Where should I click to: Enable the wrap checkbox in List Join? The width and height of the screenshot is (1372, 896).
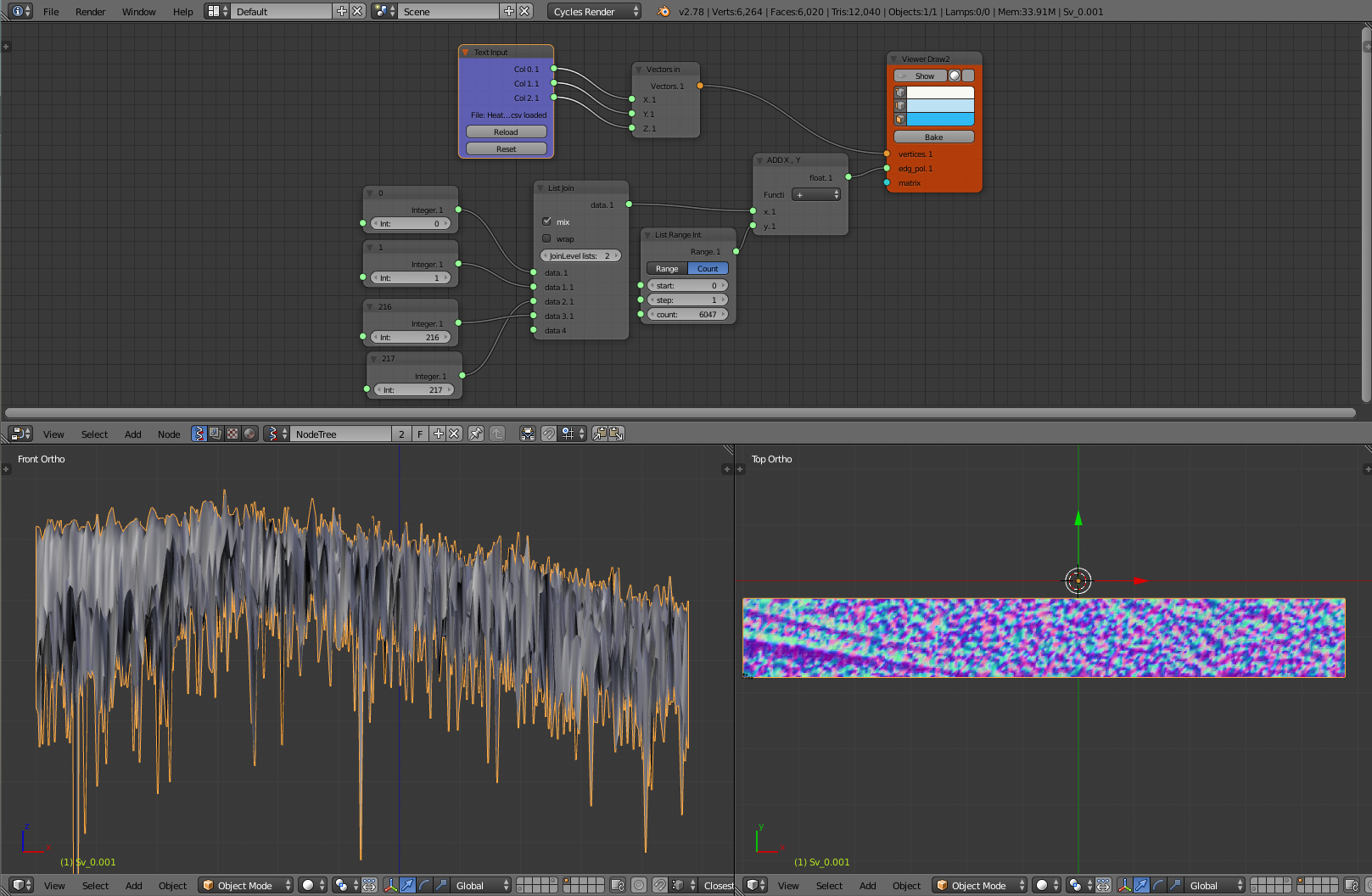click(x=546, y=238)
